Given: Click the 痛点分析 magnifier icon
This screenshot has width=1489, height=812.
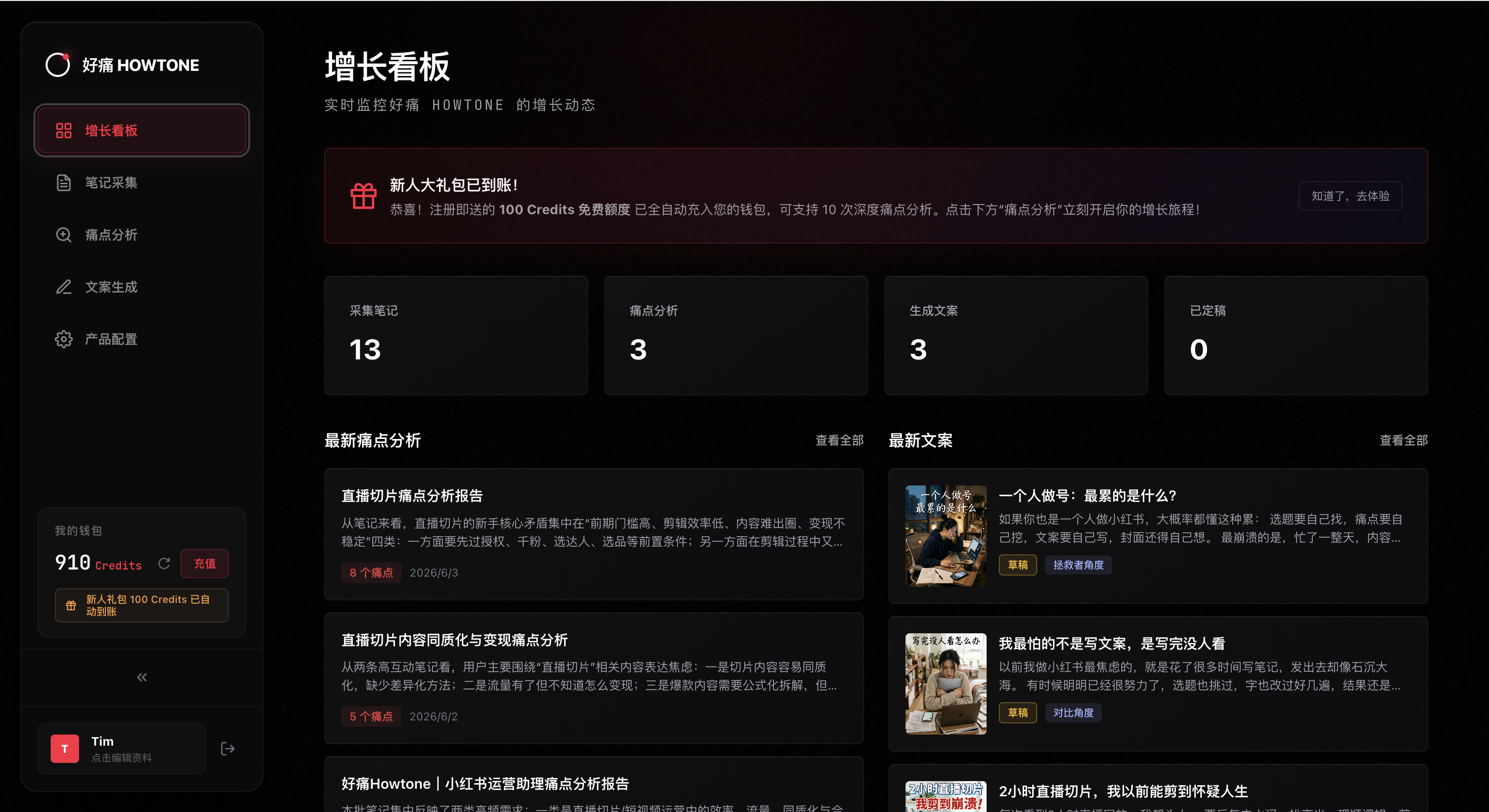Looking at the screenshot, I should tap(64, 235).
